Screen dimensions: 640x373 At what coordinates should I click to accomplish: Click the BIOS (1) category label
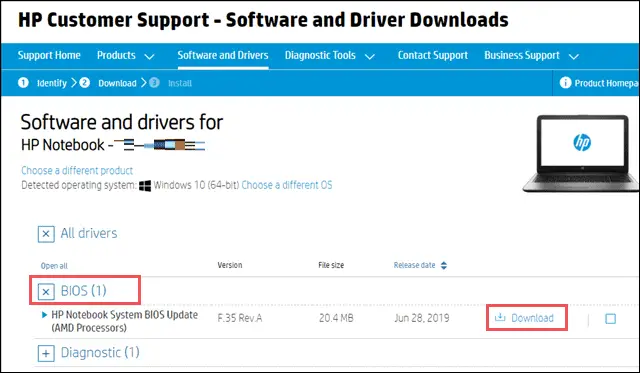(83, 291)
